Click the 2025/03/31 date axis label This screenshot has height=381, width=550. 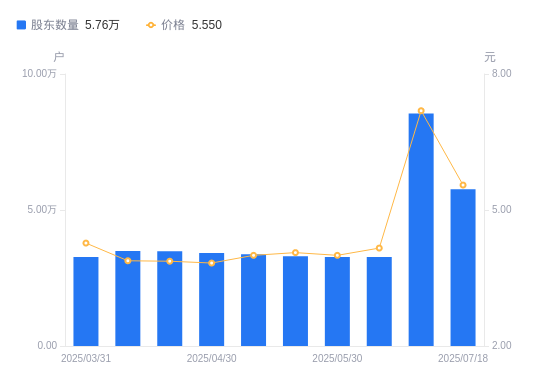[x=86, y=358]
